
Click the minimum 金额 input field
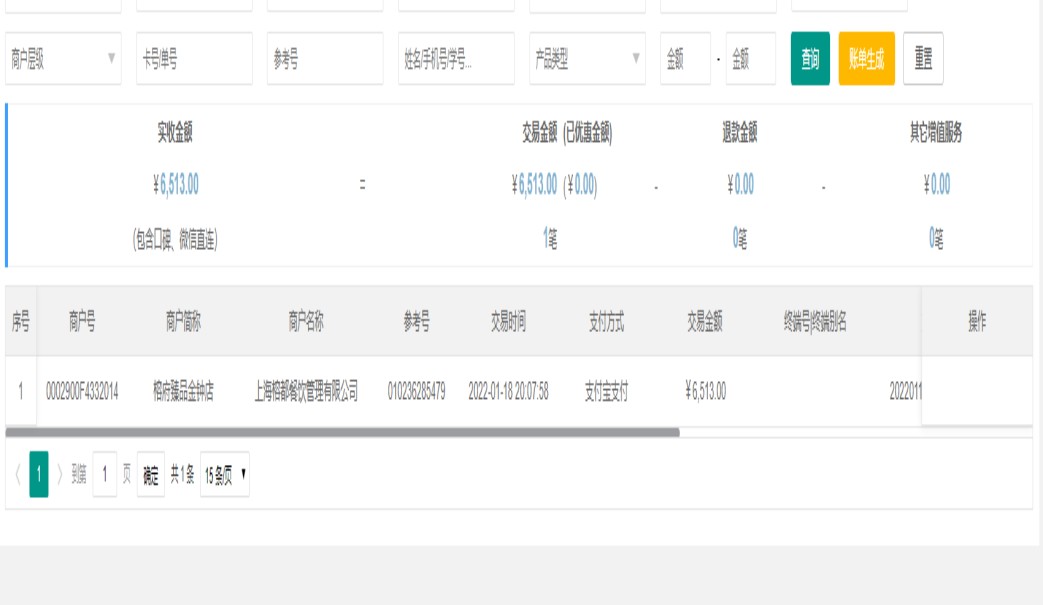coord(685,59)
